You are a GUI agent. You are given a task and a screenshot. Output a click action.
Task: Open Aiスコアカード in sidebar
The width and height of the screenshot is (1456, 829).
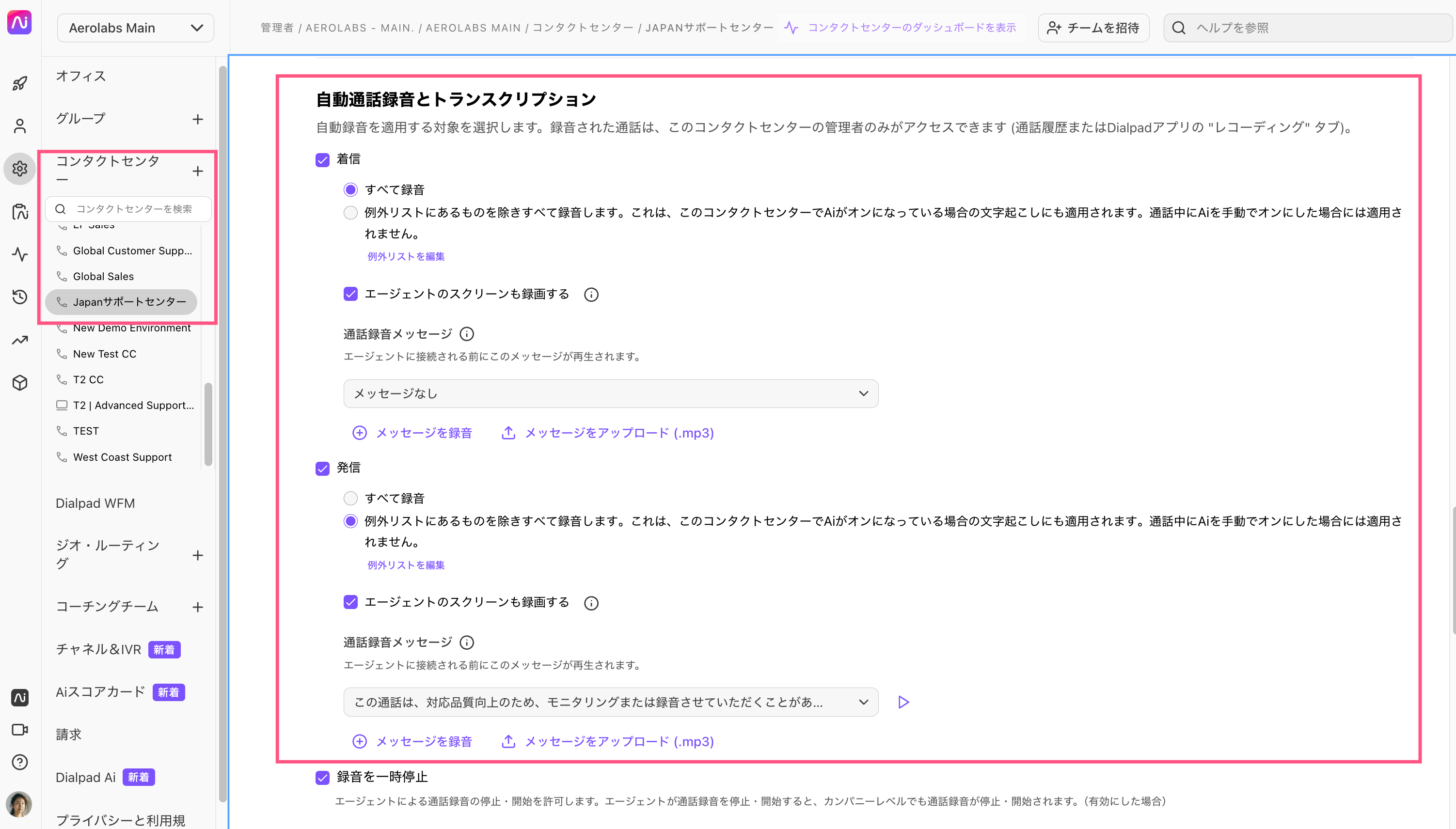coord(100,692)
